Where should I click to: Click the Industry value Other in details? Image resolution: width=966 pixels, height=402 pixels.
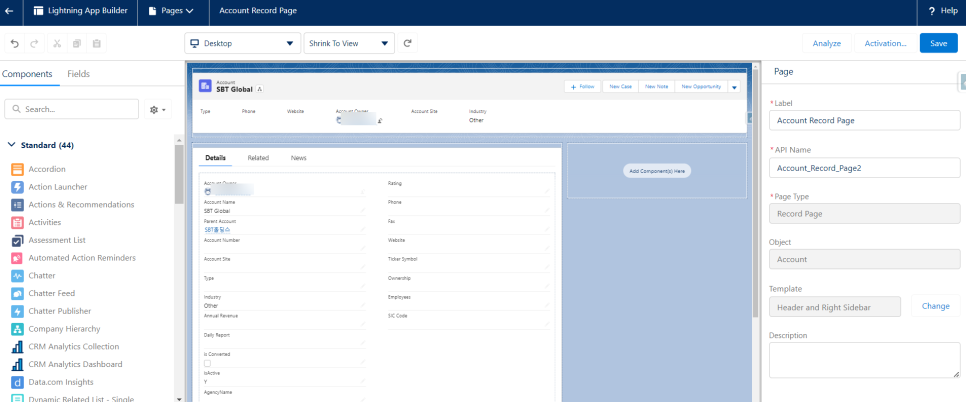[x=211, y=305]
